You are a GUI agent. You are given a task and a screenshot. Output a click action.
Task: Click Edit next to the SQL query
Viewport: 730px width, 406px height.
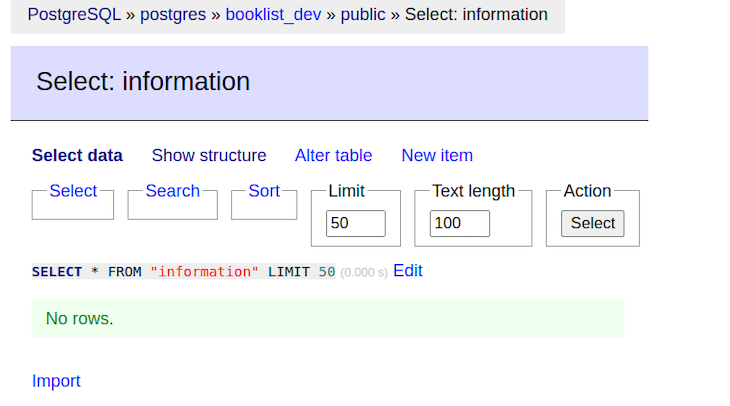click(x=408, y=271)
